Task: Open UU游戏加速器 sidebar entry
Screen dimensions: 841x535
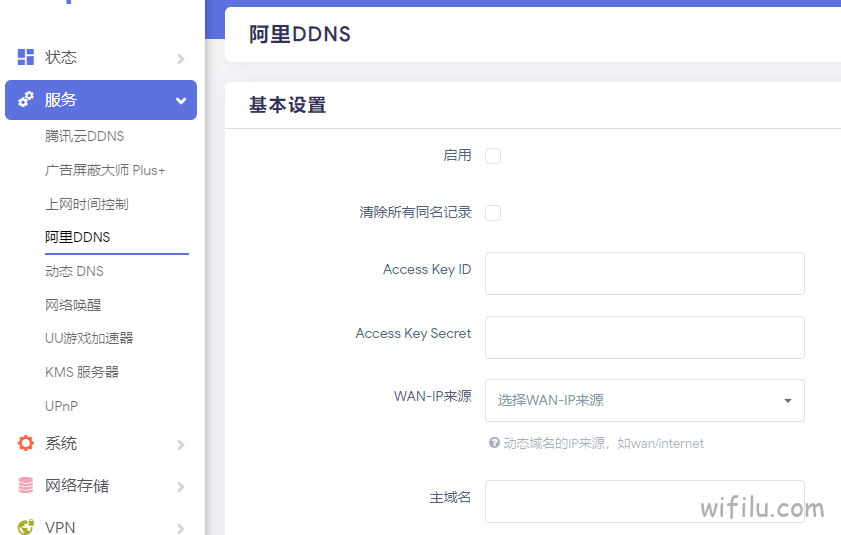Action: click(89, 338)
